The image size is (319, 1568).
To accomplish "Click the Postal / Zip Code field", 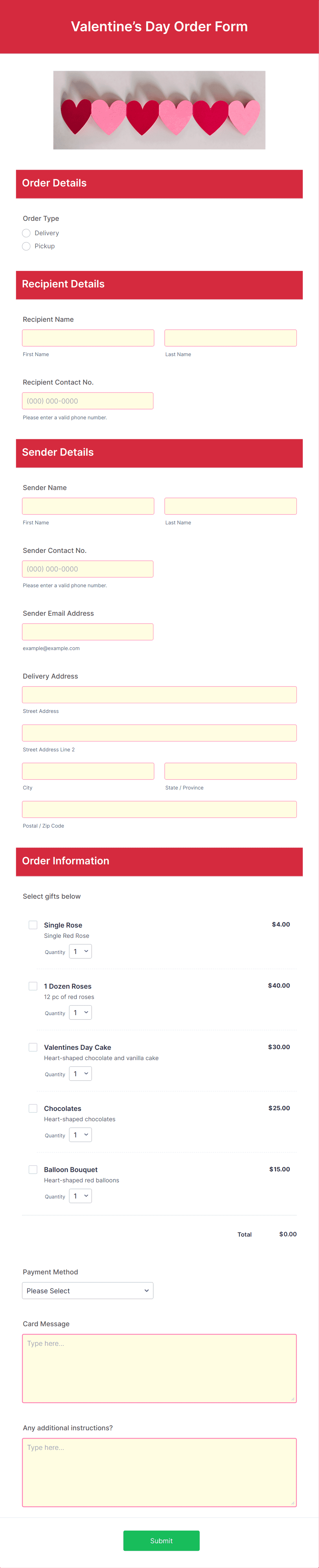I will [x=159, y=809].
